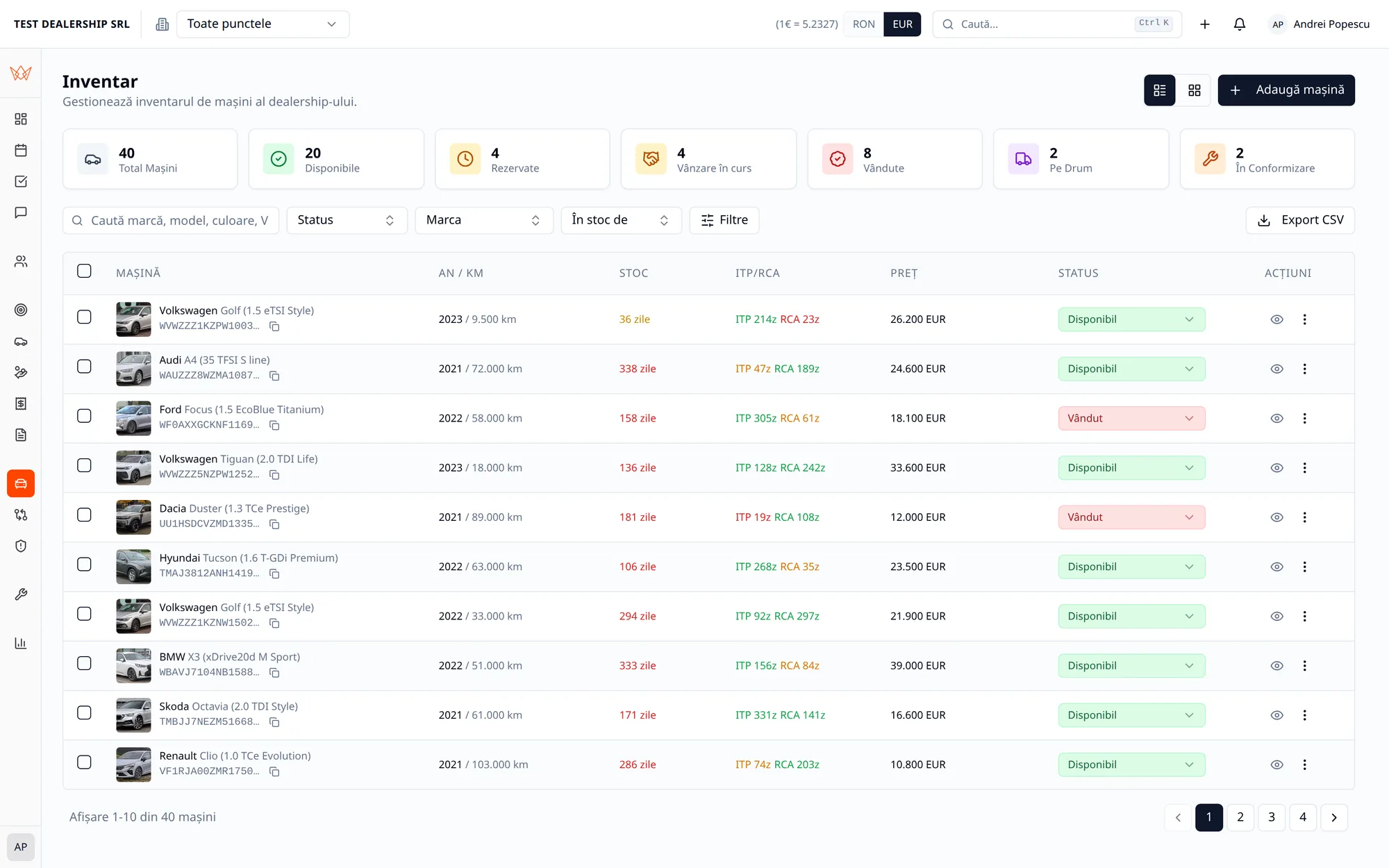Click Adaugă mașină button
The image size is (1389, 868).
[1286, 90]
